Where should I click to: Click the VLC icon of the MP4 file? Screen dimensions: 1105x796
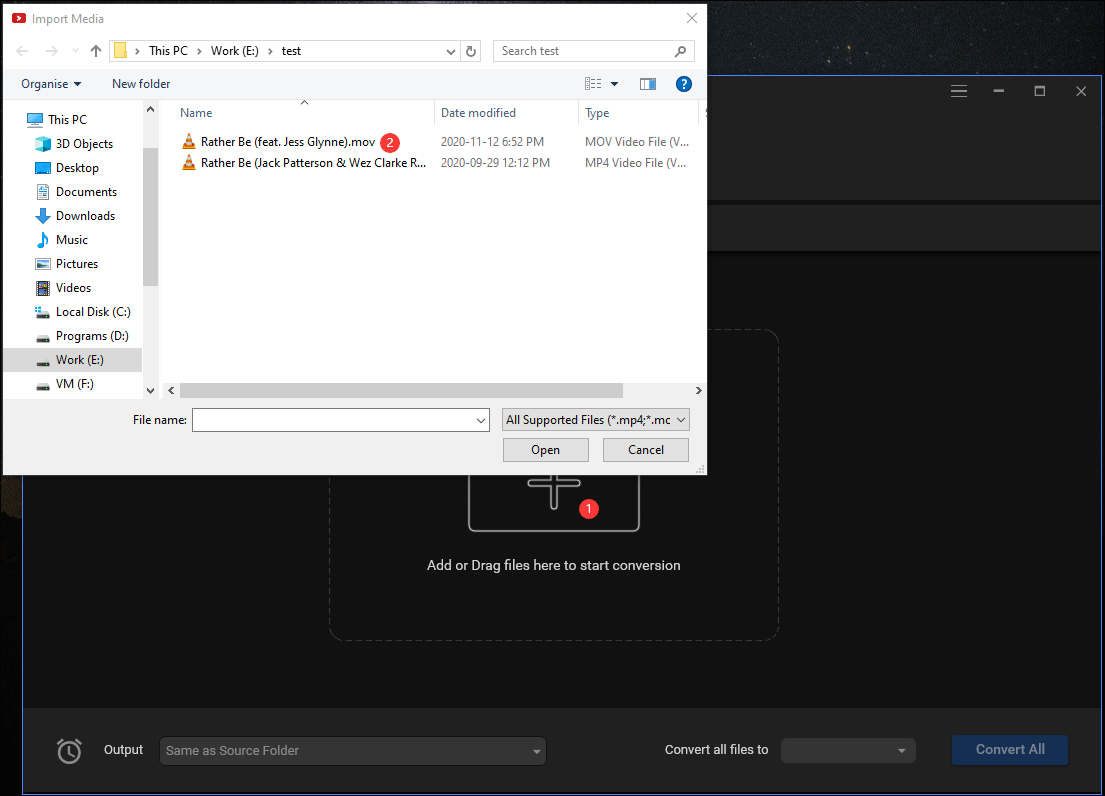click(x=189, y=163)
